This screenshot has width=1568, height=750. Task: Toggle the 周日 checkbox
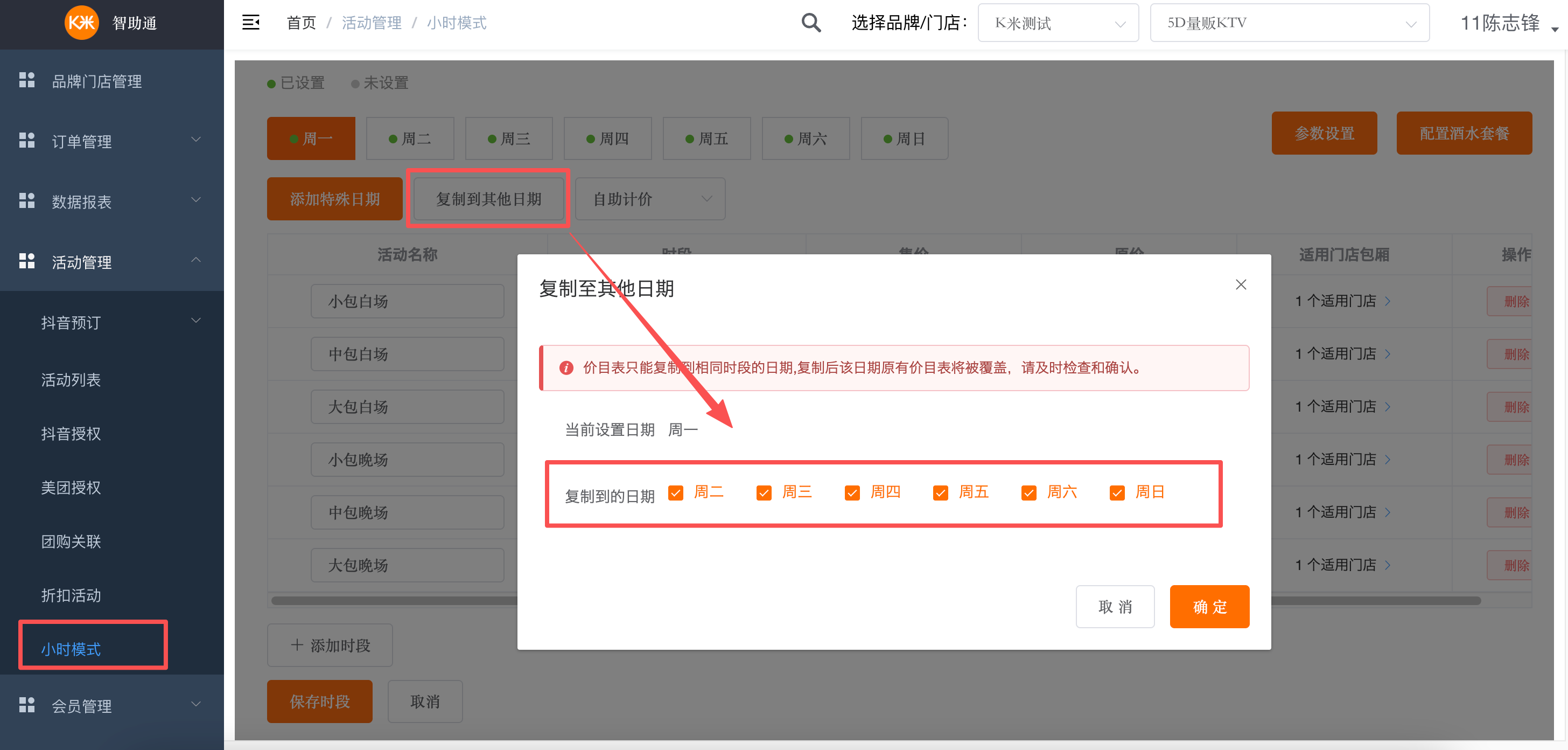click(1117, 492)
